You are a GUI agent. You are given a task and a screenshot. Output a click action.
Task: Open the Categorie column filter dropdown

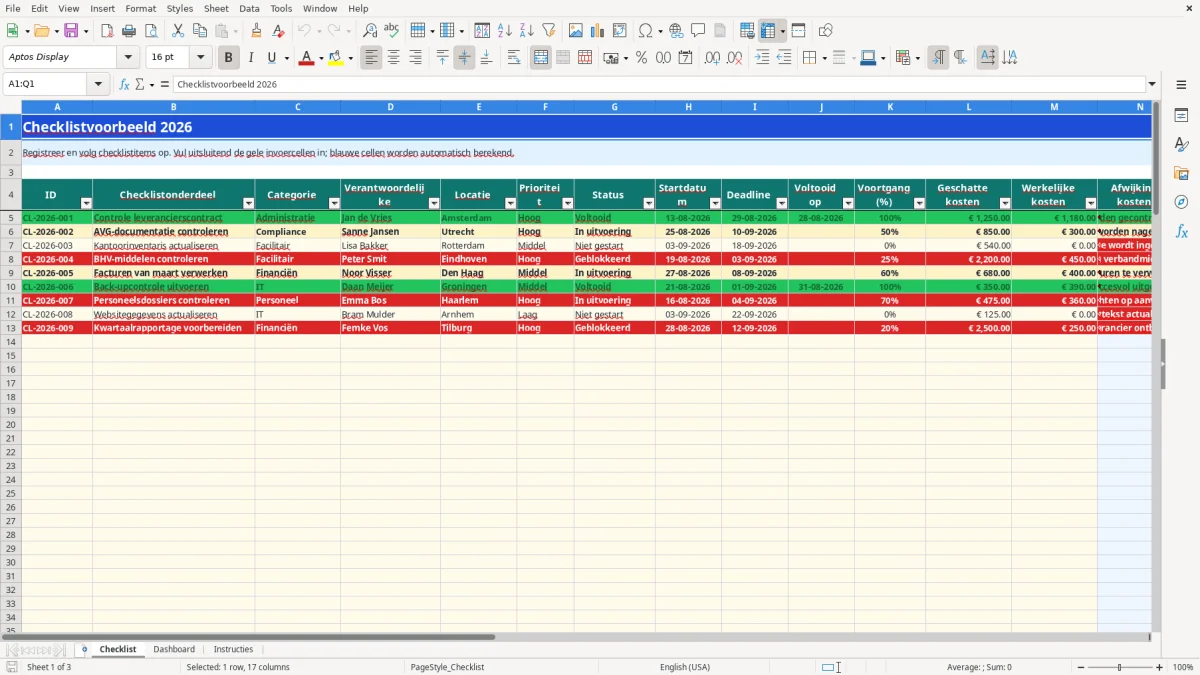coord(334,203)
